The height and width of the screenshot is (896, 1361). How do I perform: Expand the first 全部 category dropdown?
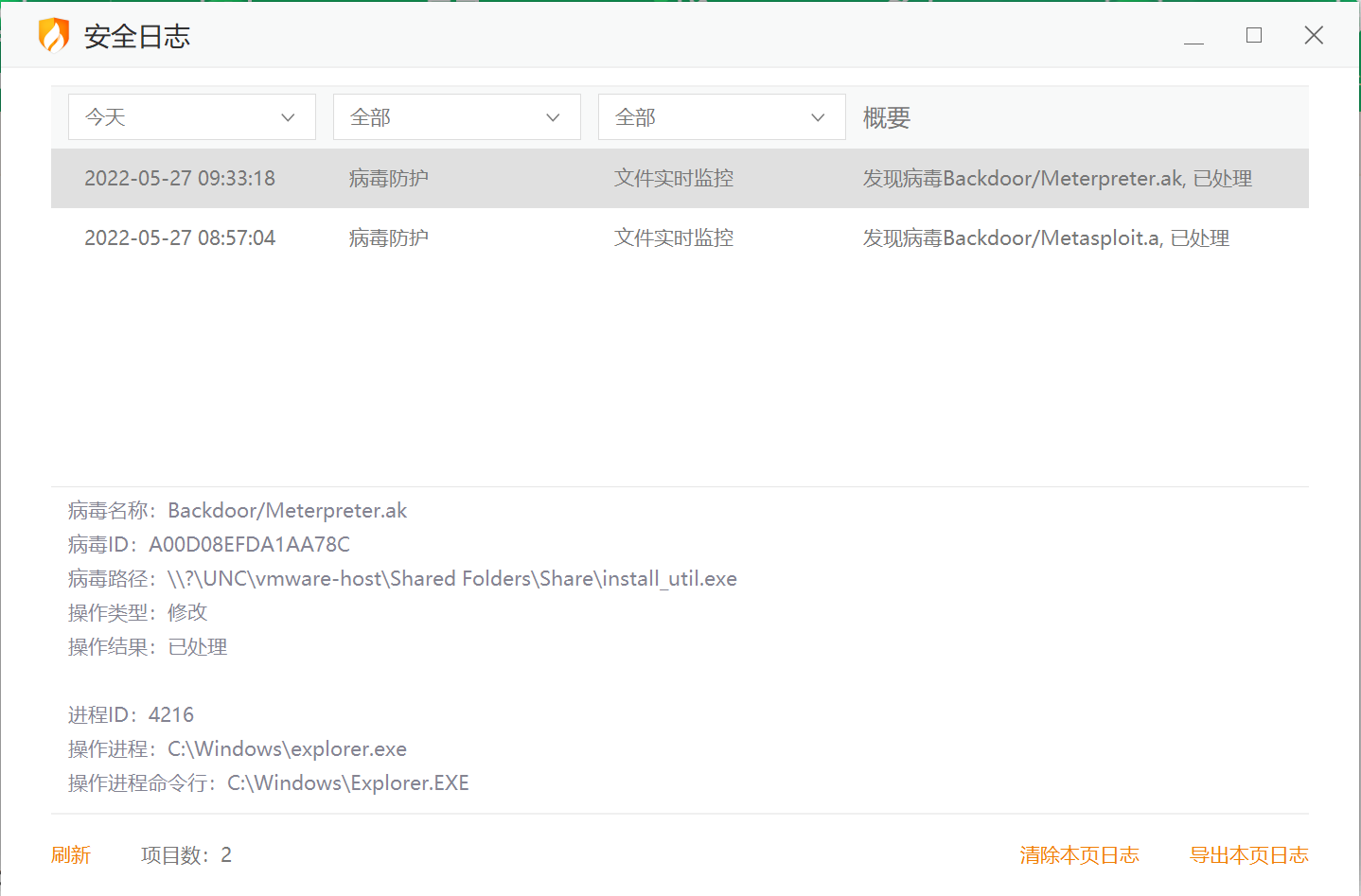pos(456,117)
